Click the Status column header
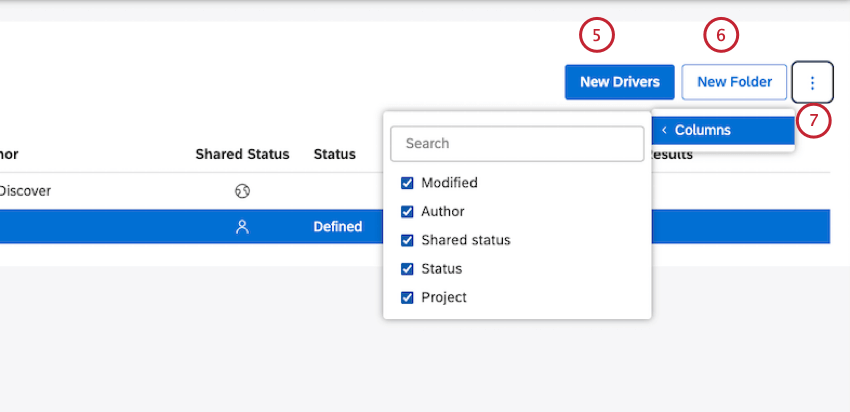Image resolution: width=850 pixels, height=412 pixels. click(x=334, y=154)
